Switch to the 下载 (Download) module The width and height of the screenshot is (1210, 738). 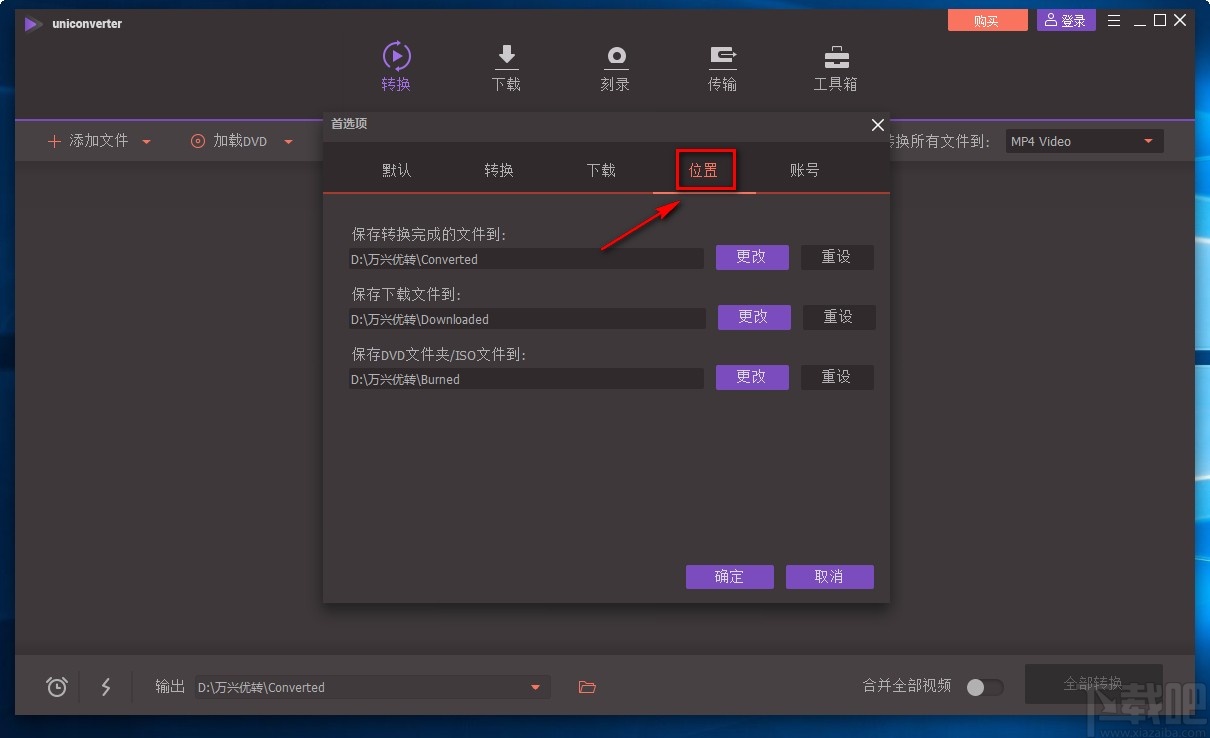[x=506, y=68]
